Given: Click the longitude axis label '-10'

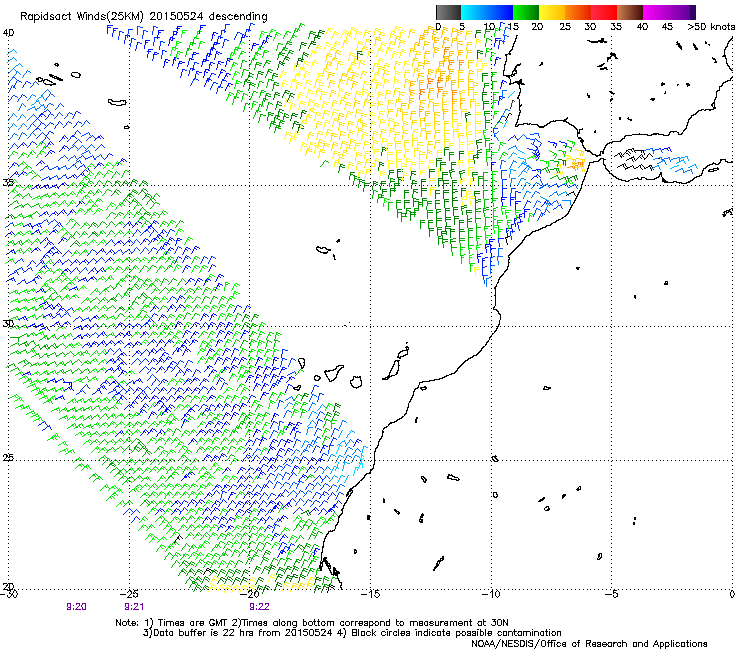Looking at the screenshot, I should [491, 594].
